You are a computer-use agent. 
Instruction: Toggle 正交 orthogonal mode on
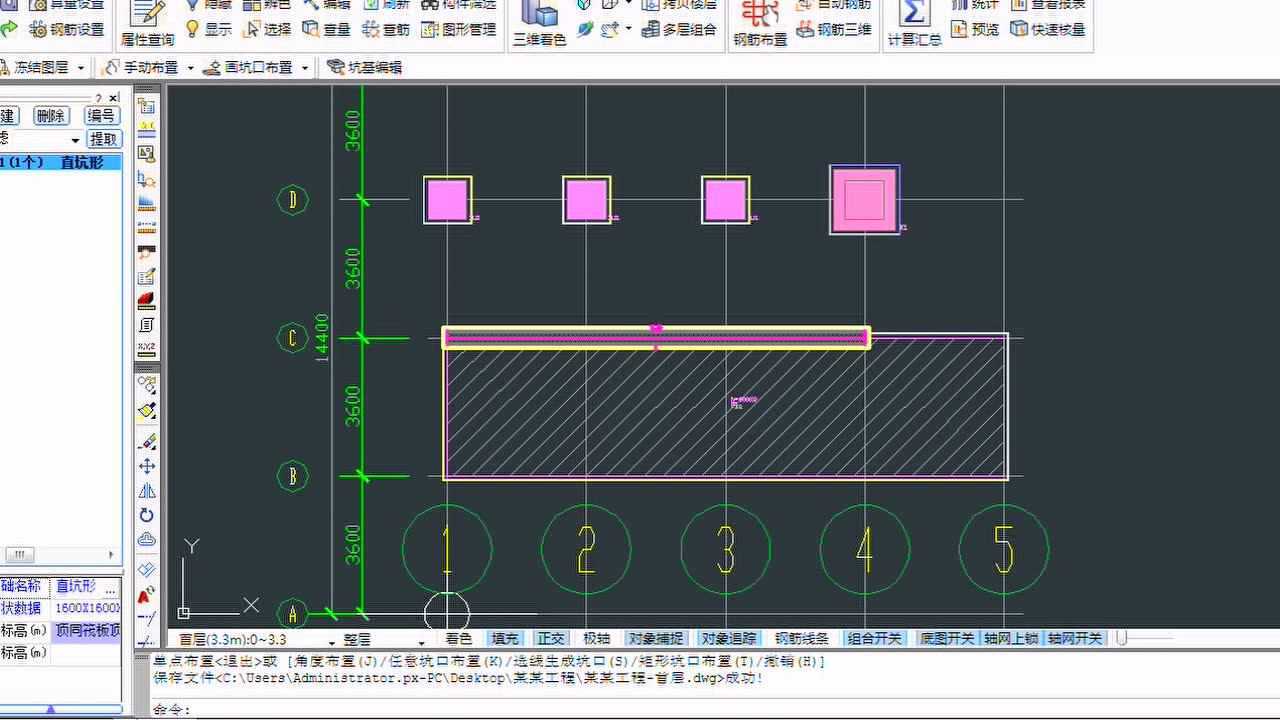tap(550, 637)
